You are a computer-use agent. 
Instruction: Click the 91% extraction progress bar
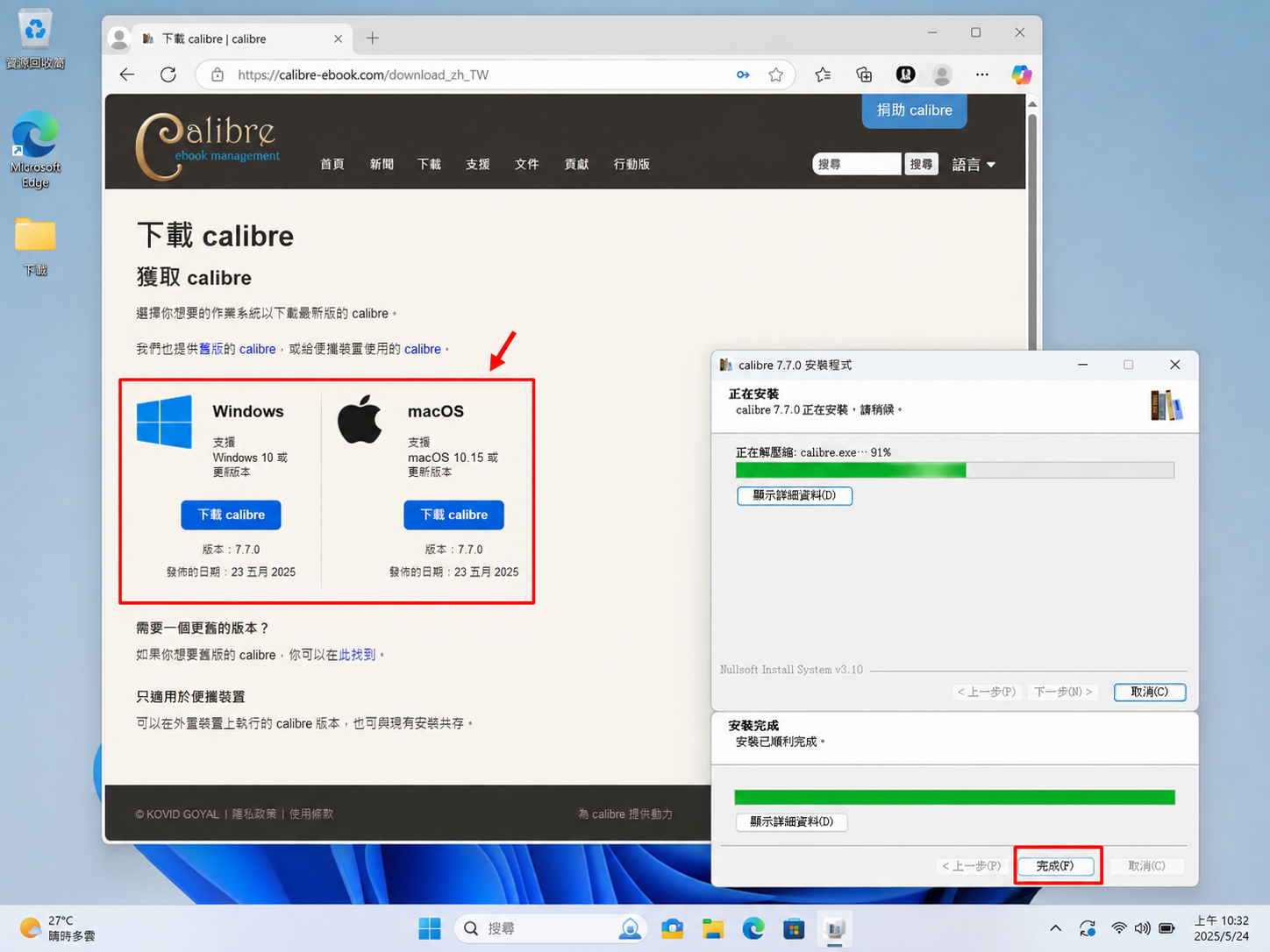(x=954, y=471)
